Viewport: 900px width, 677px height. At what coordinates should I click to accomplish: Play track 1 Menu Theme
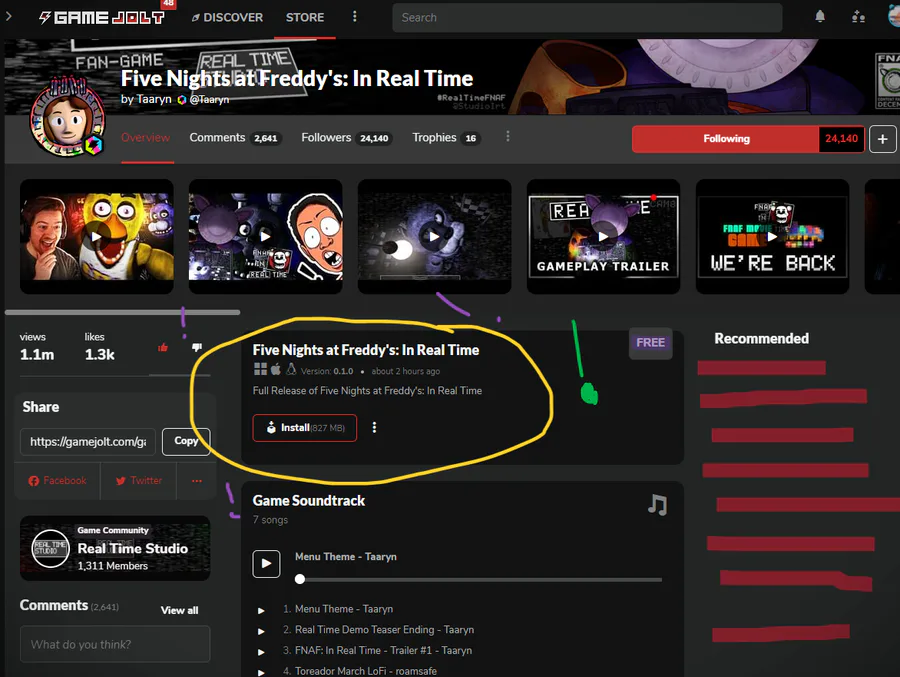261,610
